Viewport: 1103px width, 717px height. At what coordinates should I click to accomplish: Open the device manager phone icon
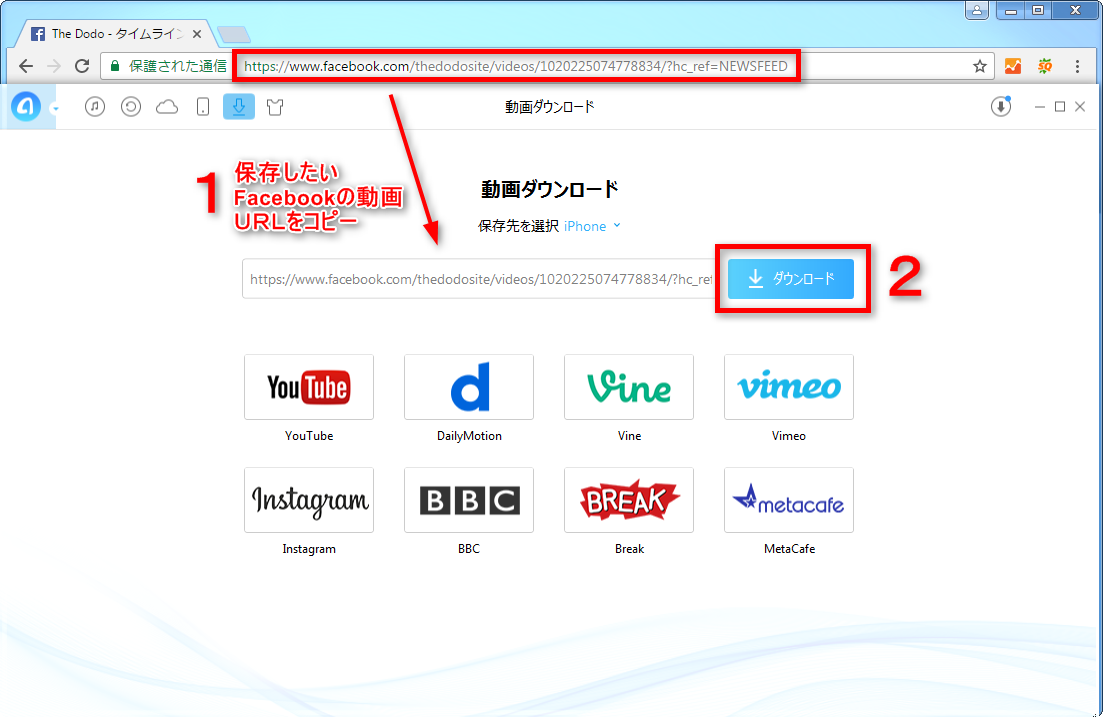click(203, 107)
